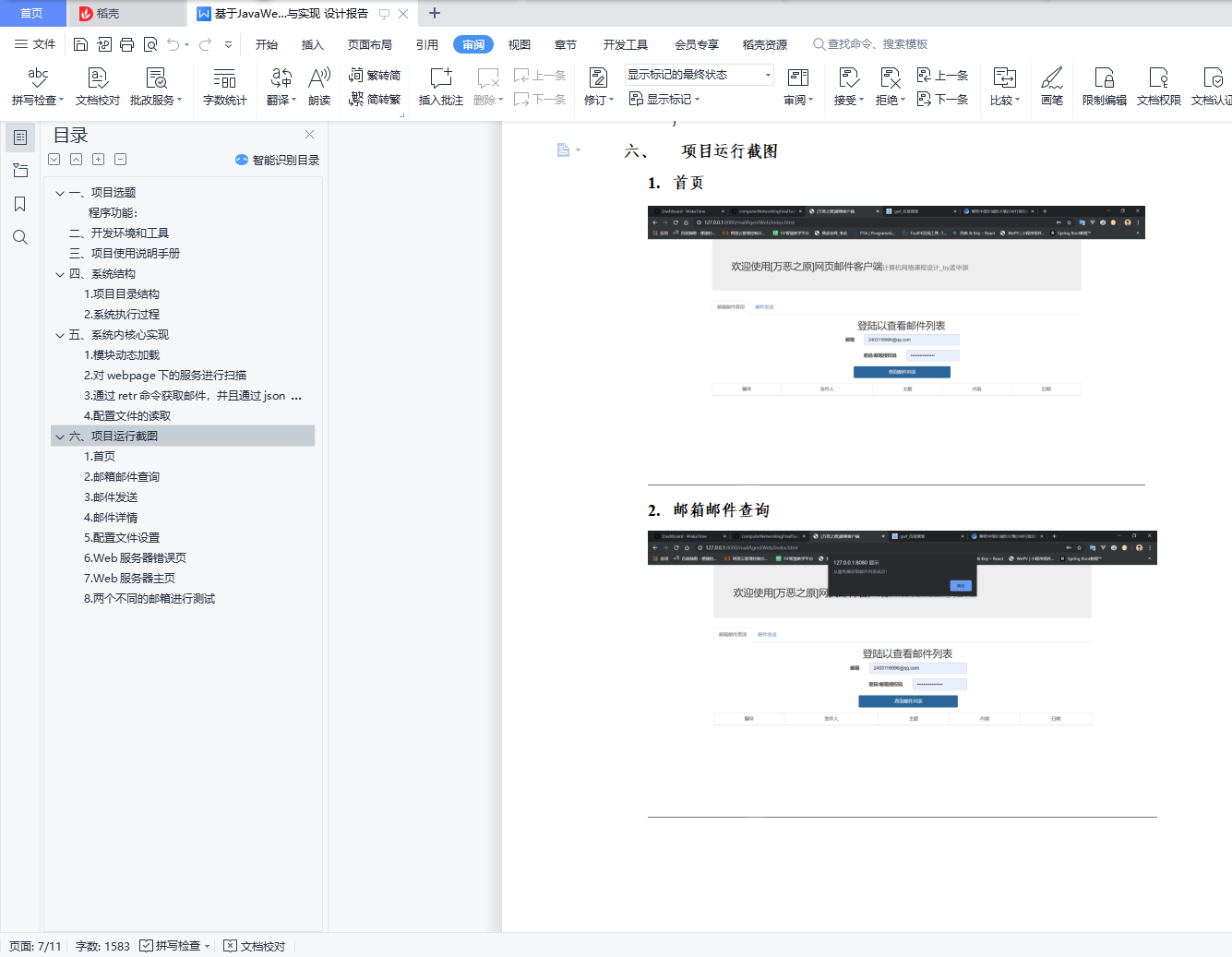Open the 会员专享 ribbon tab
Image resolution: width=1232 pixels, height=957 pixels.
coord(697,44)
